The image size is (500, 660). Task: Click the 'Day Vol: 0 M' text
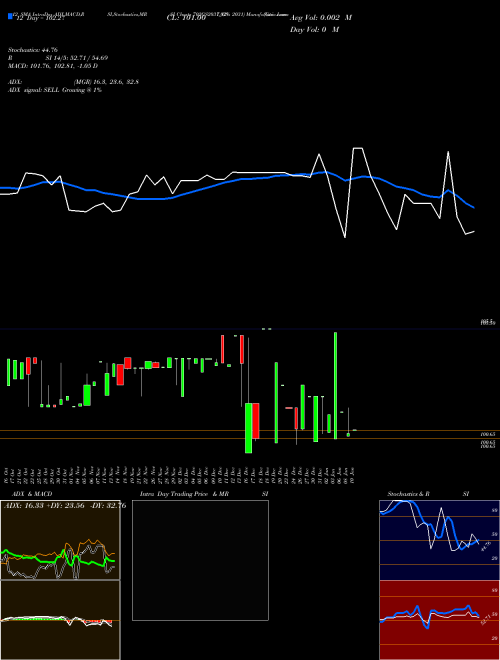click(x=314, y=29)
